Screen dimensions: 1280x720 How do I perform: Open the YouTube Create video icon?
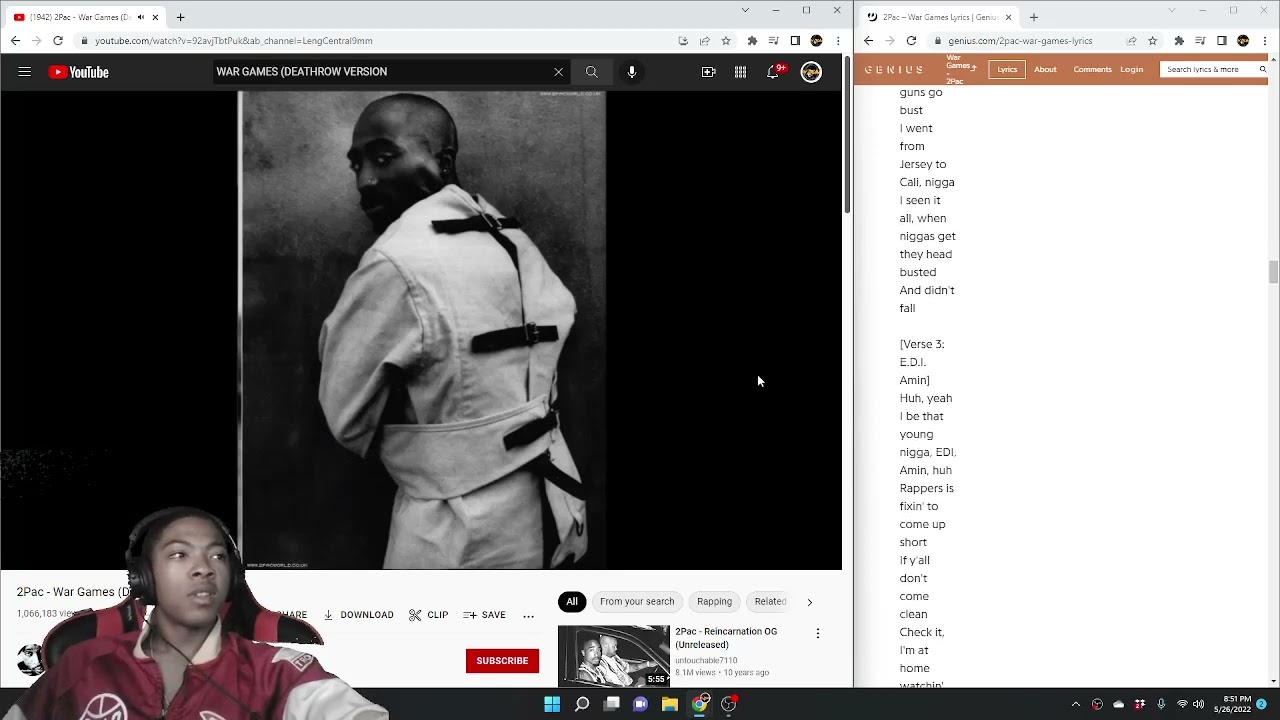click(x=708, y=72)
